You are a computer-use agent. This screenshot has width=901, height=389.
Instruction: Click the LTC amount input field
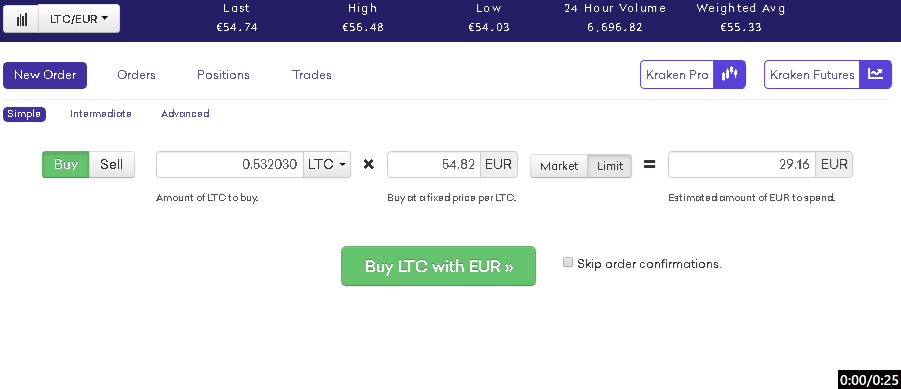tap(230, 164)
